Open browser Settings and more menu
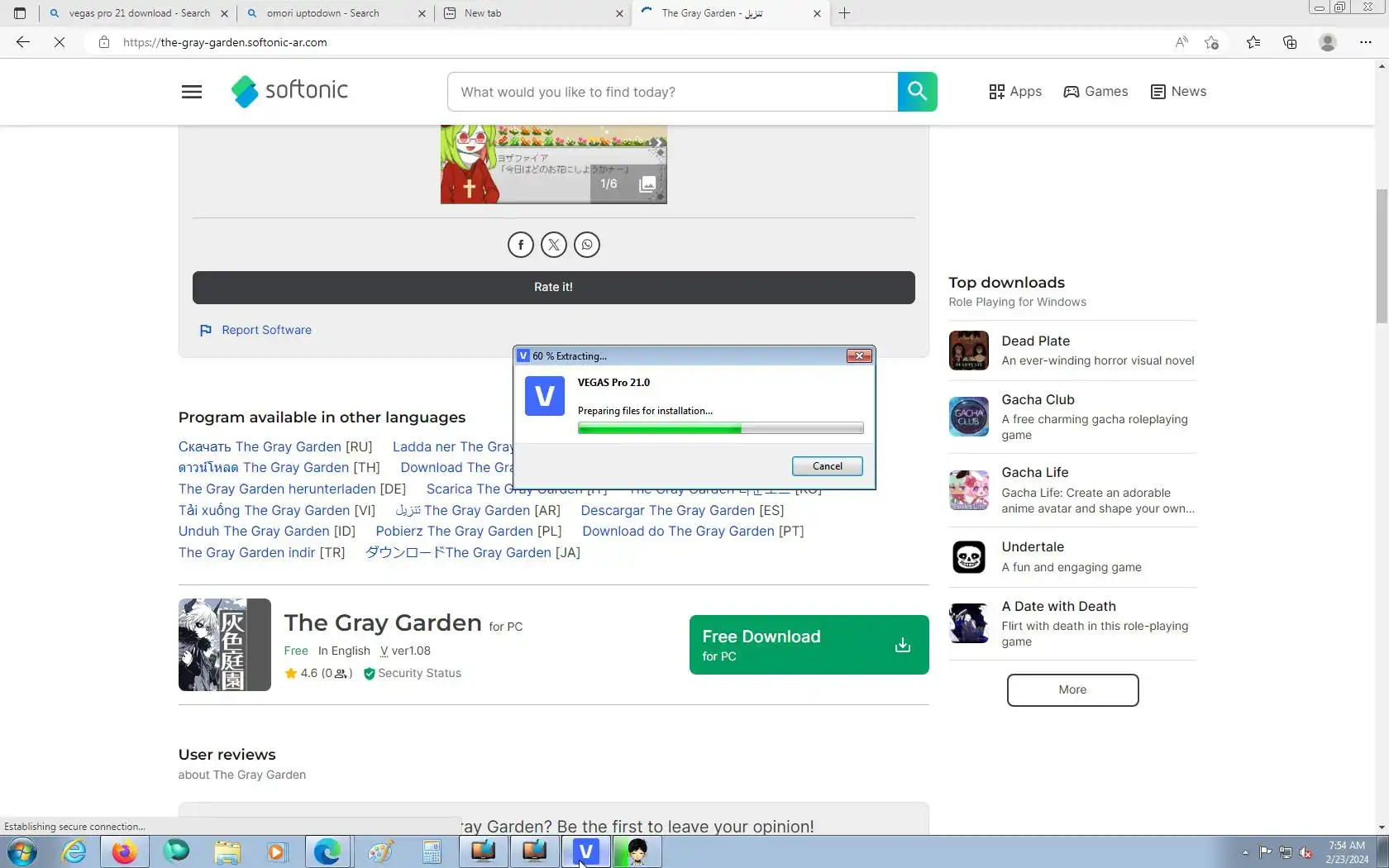Viewport: 1389px width, 868px height. (1366, 42)
